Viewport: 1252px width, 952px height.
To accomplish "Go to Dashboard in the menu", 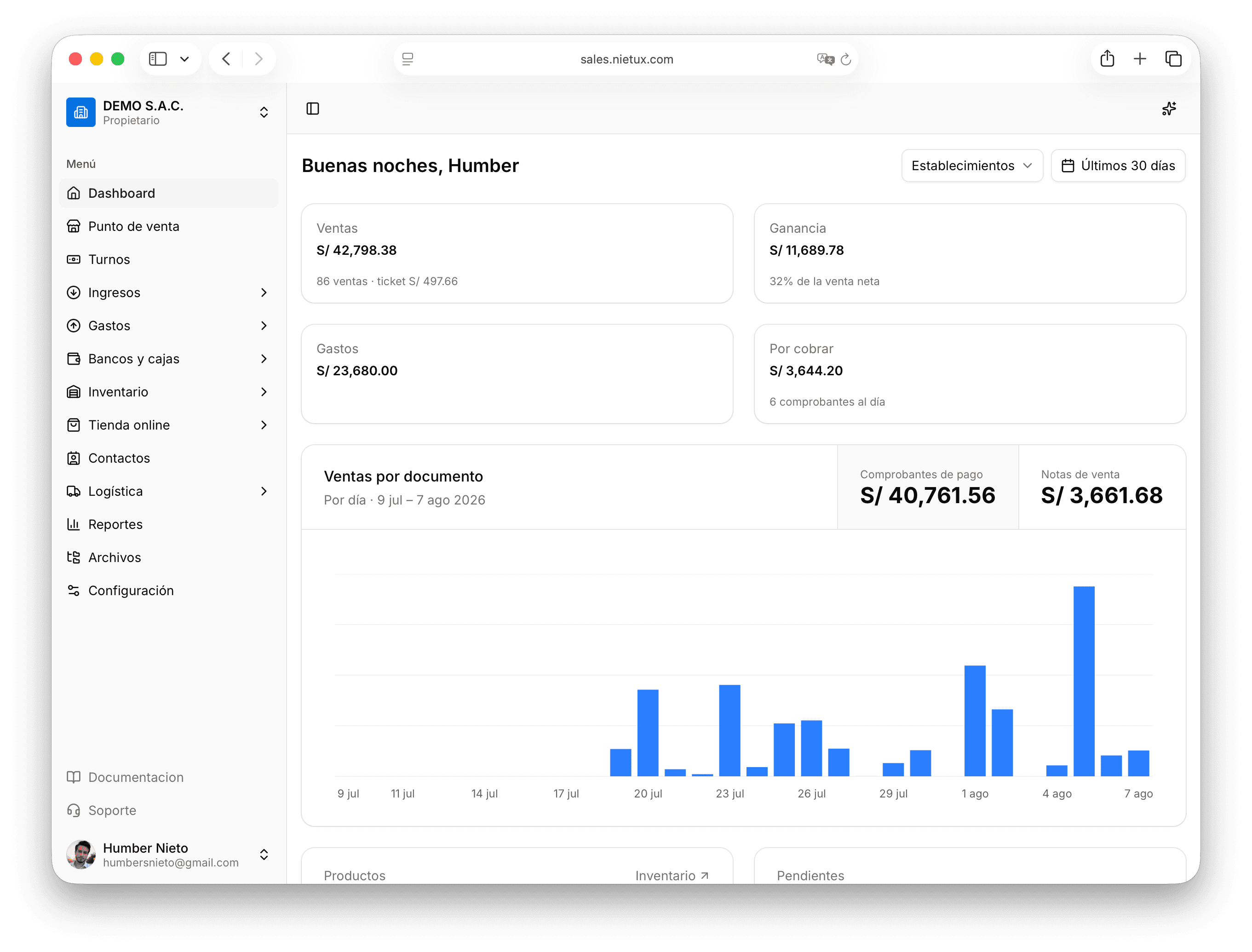I will point(168,193).
